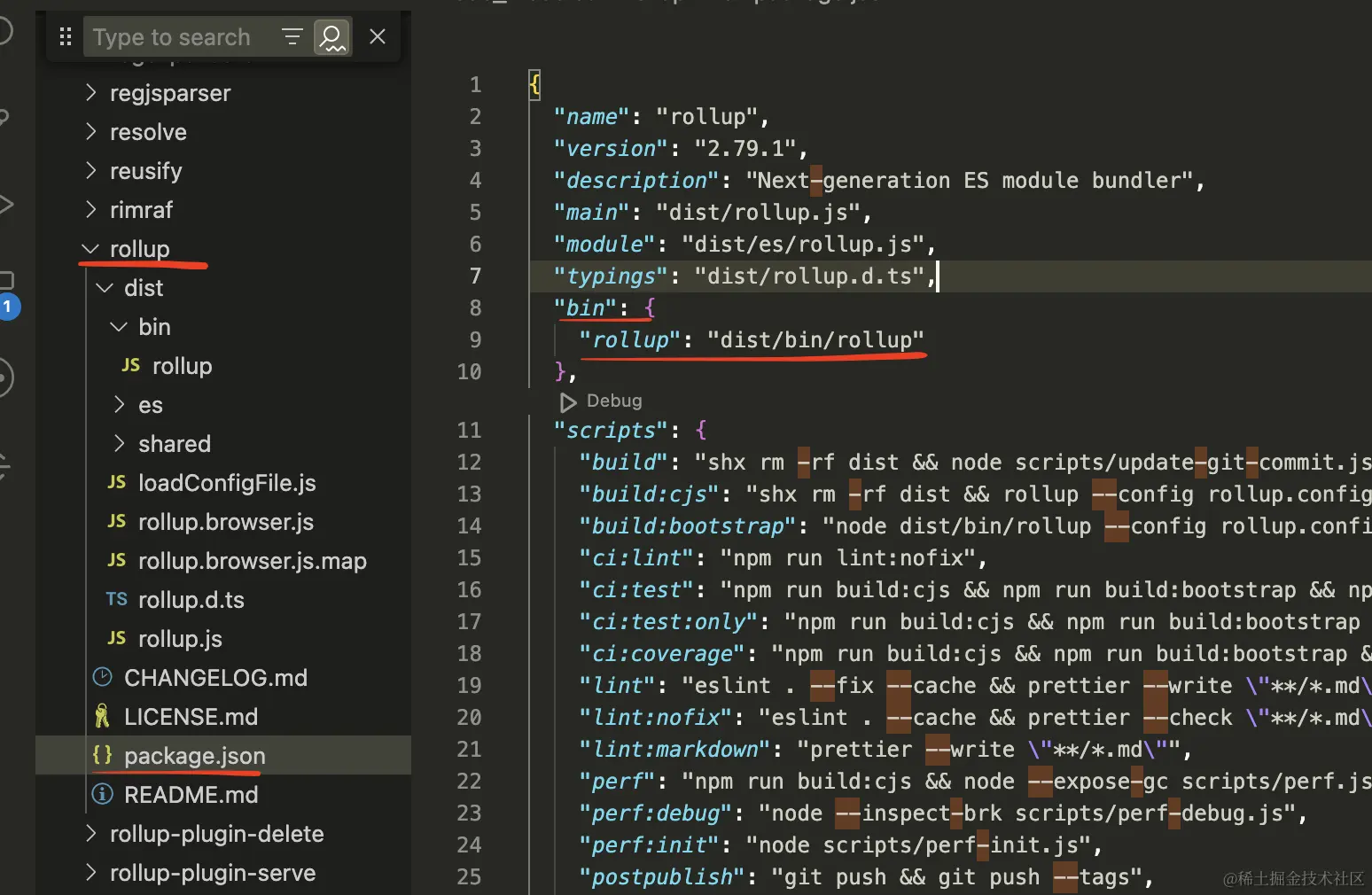Viewport: 1372px width, 895px height.
Task: Click the search widget drag handle dots
Action: point(65,36)
